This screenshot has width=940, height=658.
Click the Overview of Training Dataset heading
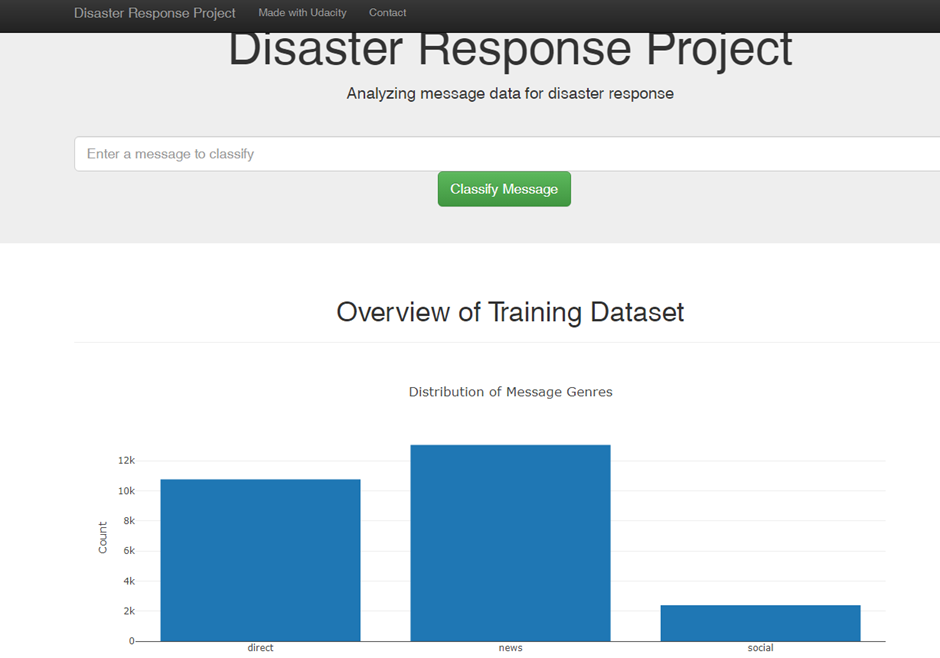[x=510, y=312]
